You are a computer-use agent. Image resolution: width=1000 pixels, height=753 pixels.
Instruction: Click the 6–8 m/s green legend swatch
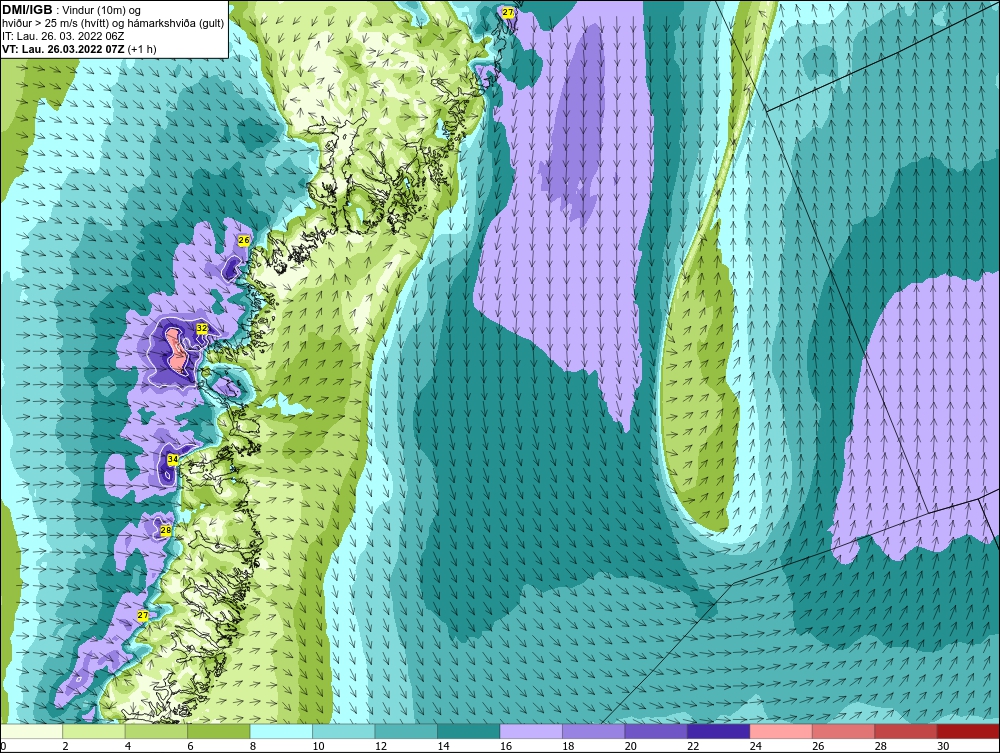[219, 731]
